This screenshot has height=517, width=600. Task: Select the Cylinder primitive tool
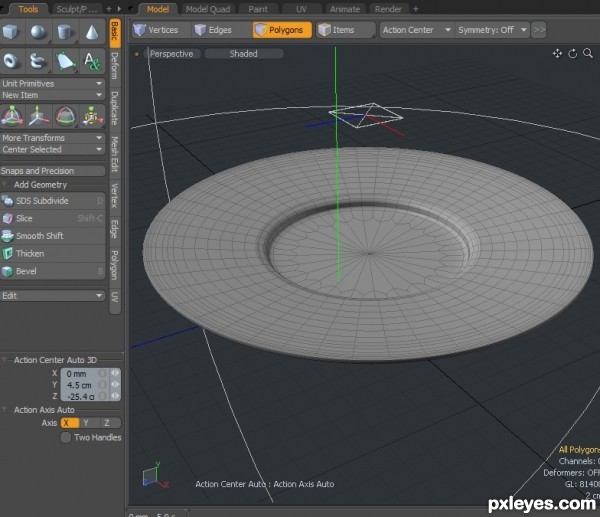point(65,32)
